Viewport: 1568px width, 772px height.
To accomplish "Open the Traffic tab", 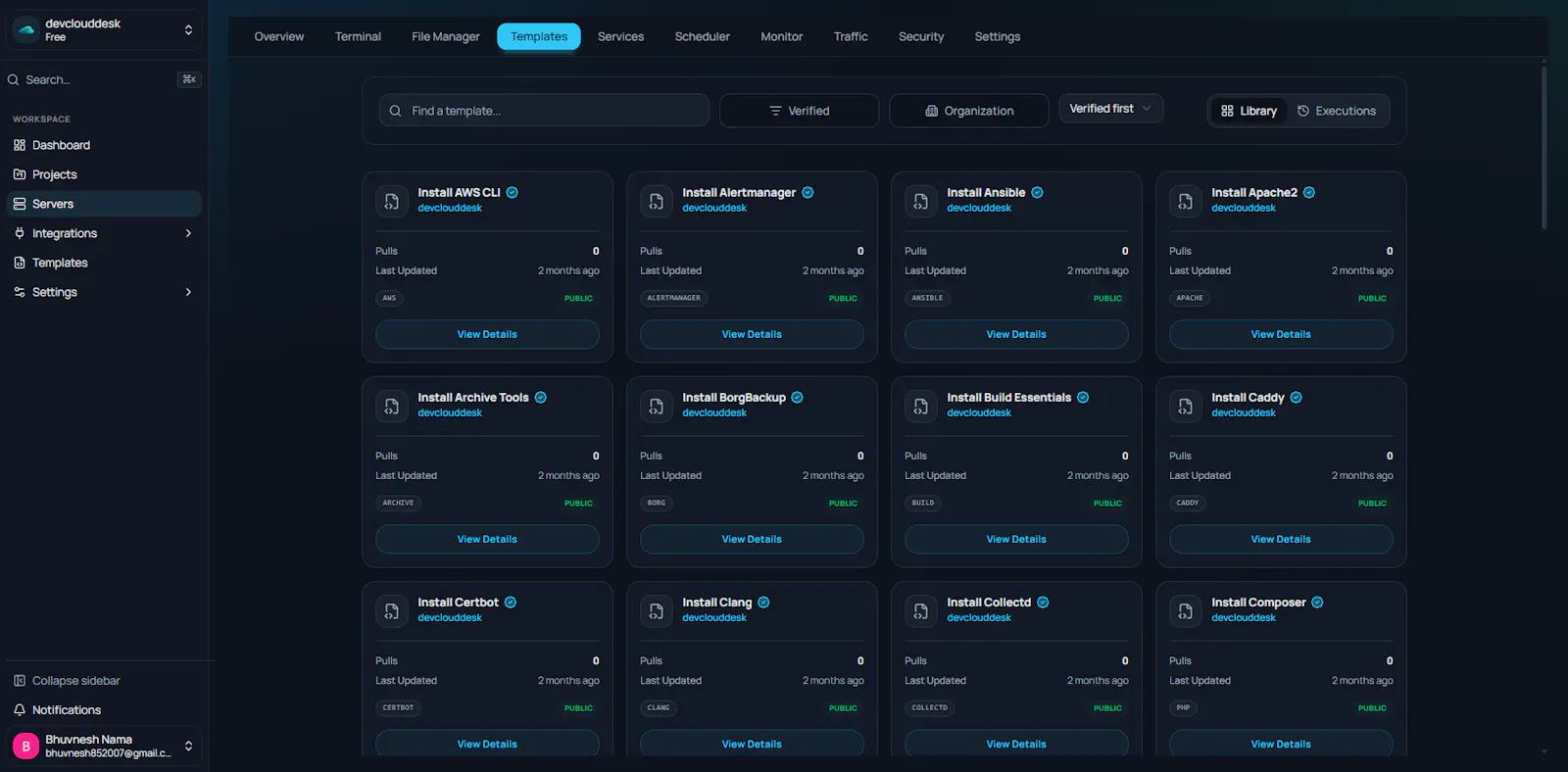I will pos(851,36).
